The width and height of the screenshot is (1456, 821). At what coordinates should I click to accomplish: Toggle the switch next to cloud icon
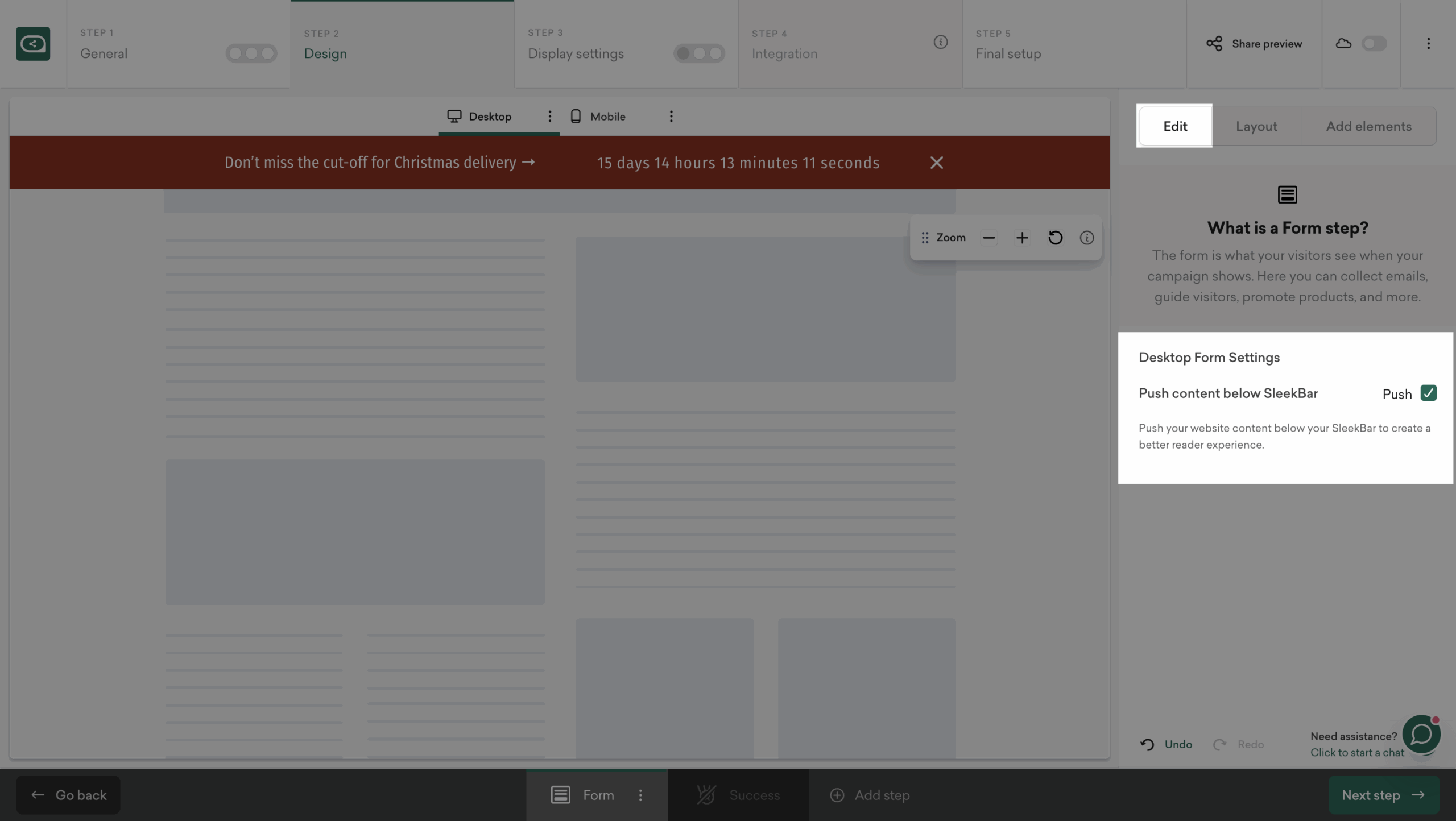tap(1374, 43)
